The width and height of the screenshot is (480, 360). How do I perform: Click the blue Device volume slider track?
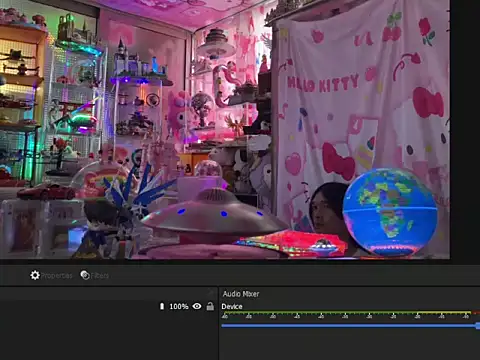[349, 326]
